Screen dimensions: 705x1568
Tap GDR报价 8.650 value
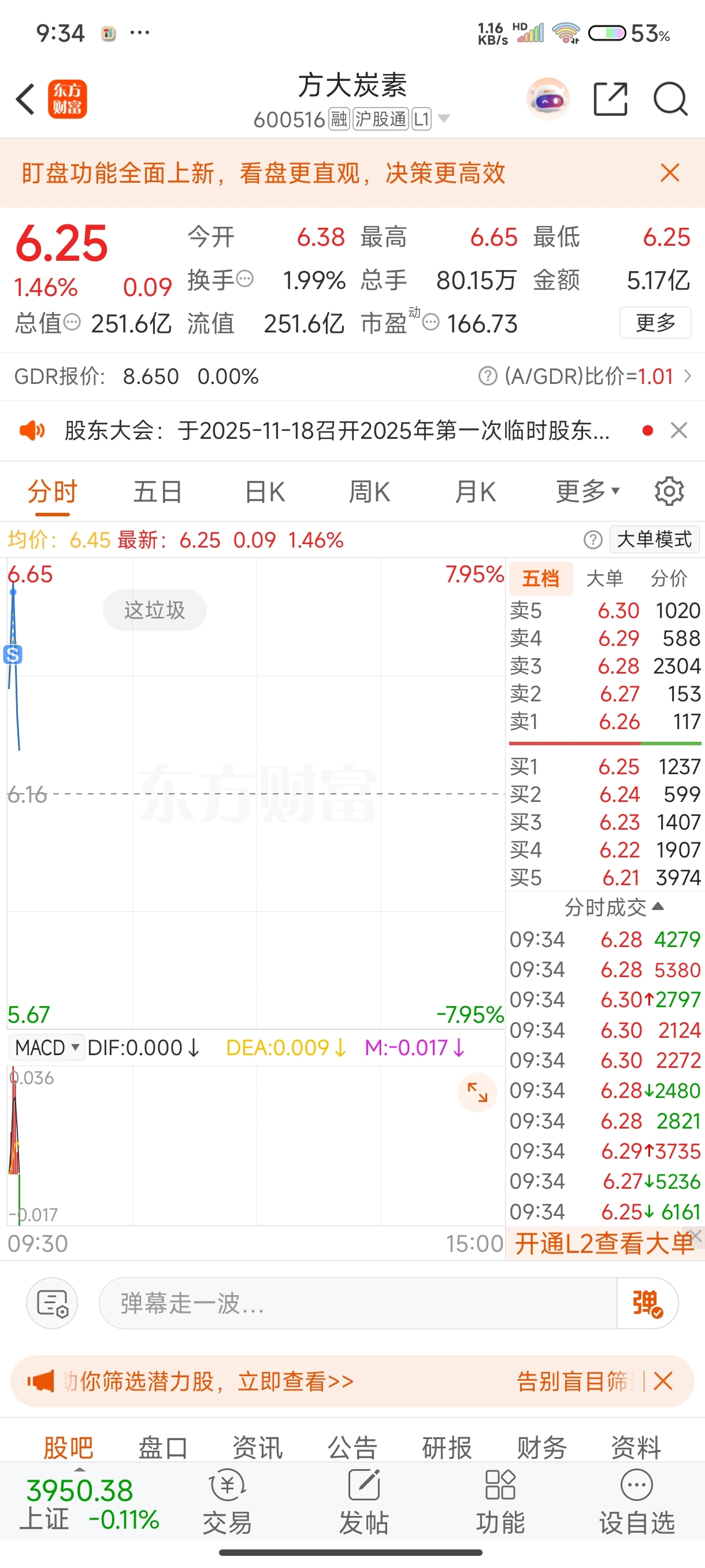click(151, 376)
